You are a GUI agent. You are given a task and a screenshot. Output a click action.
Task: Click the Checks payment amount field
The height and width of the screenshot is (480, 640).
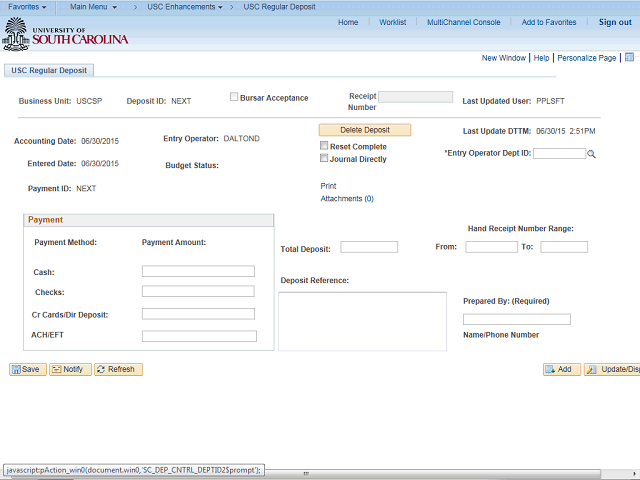[198, 291]
